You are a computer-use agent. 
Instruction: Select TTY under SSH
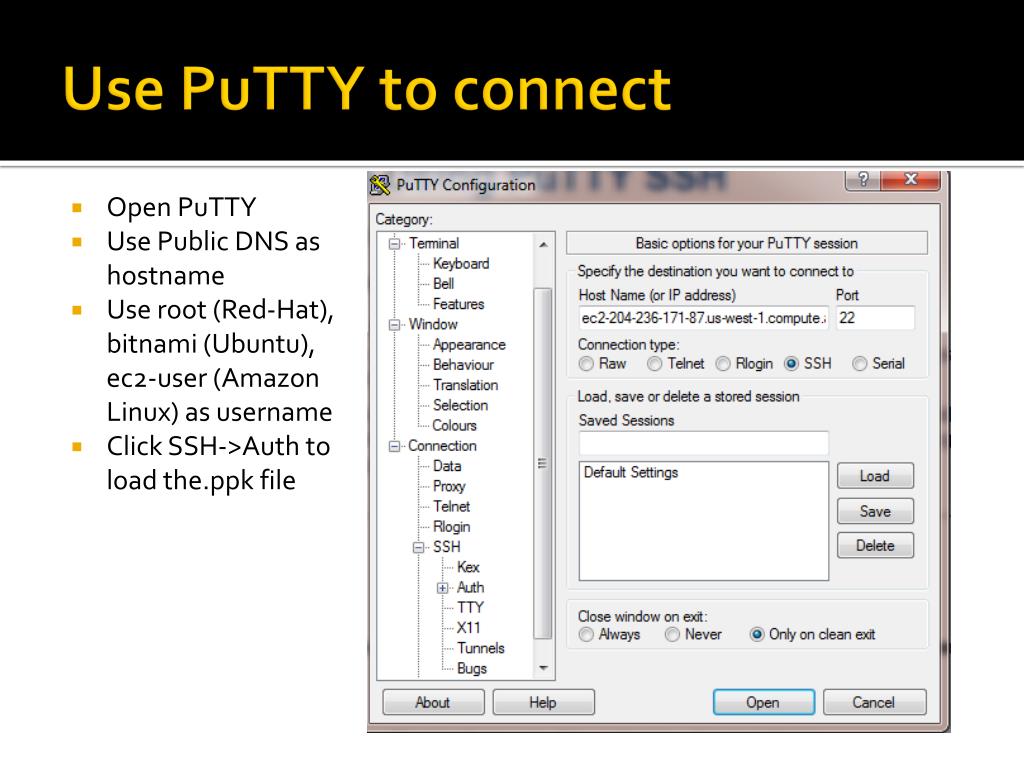click(x=470, y=608)
